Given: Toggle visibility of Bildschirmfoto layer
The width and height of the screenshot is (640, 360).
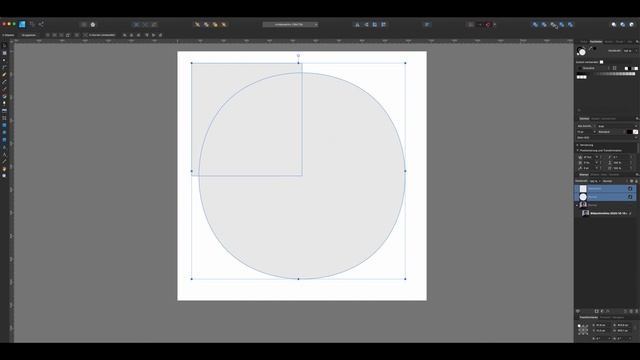Looking at the screenshot, I should coord(630,213).
